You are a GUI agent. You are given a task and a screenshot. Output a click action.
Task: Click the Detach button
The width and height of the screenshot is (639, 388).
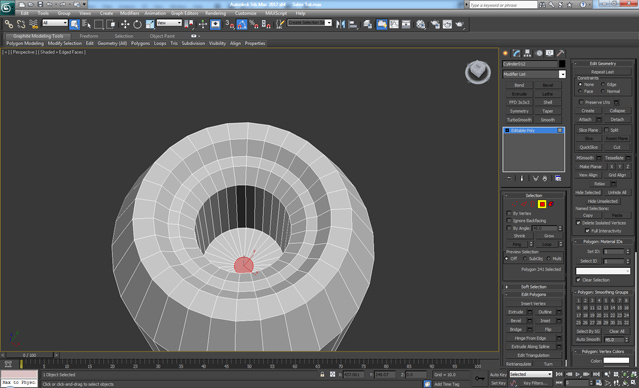click(x=617, y=119)
